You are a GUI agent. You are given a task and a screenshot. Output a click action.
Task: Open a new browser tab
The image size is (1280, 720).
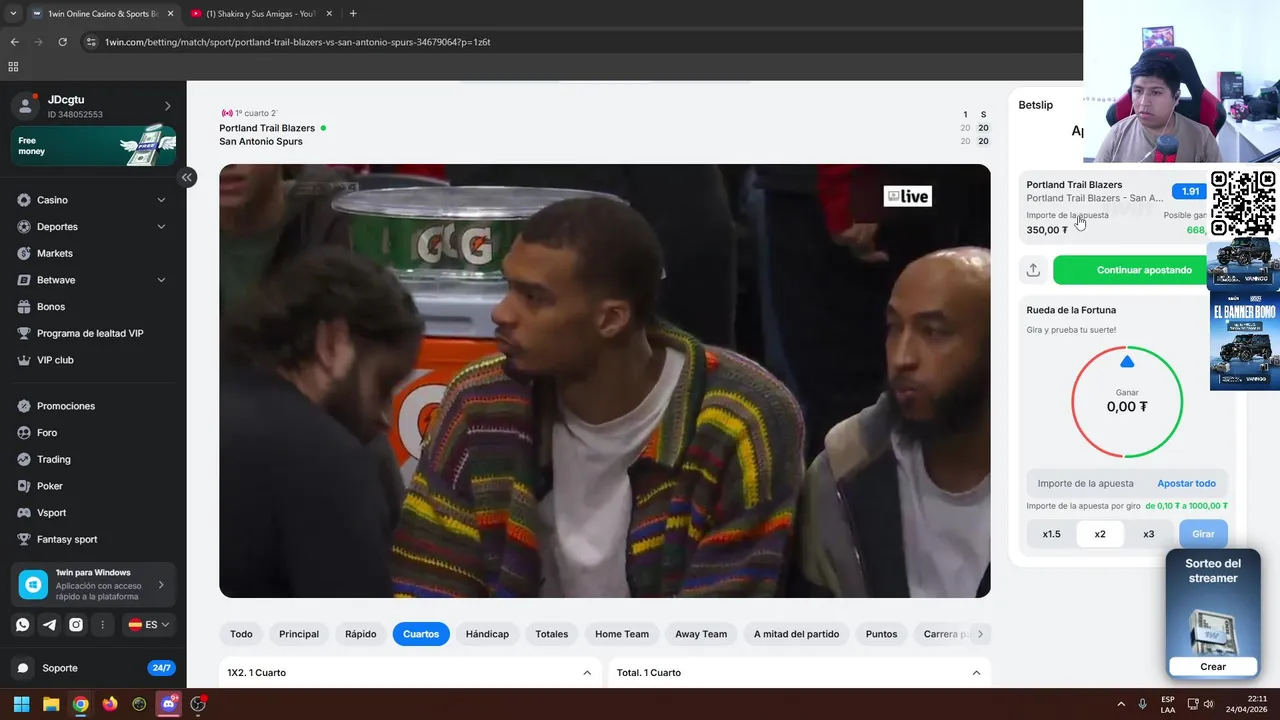353,14
